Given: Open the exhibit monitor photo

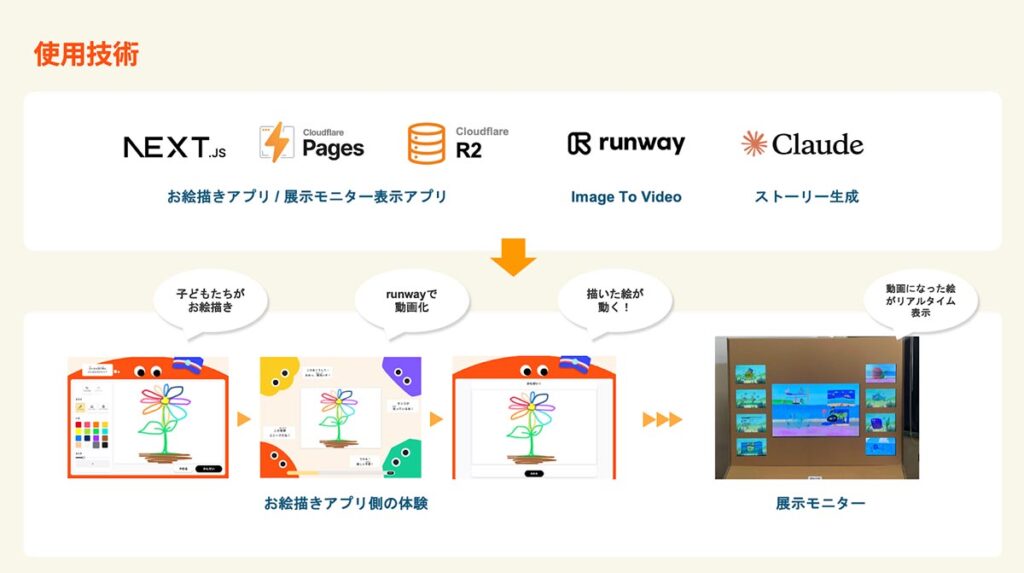Looking at the screenshot, I should (x=817, y=408).
